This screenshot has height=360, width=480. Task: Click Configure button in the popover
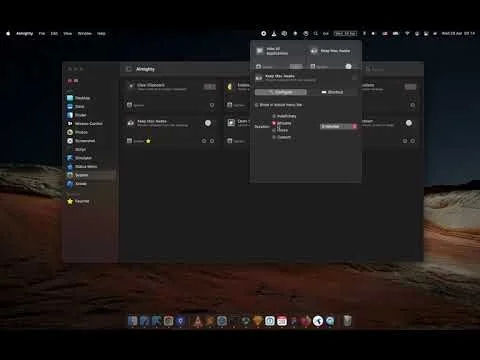(x=281, y=92)
